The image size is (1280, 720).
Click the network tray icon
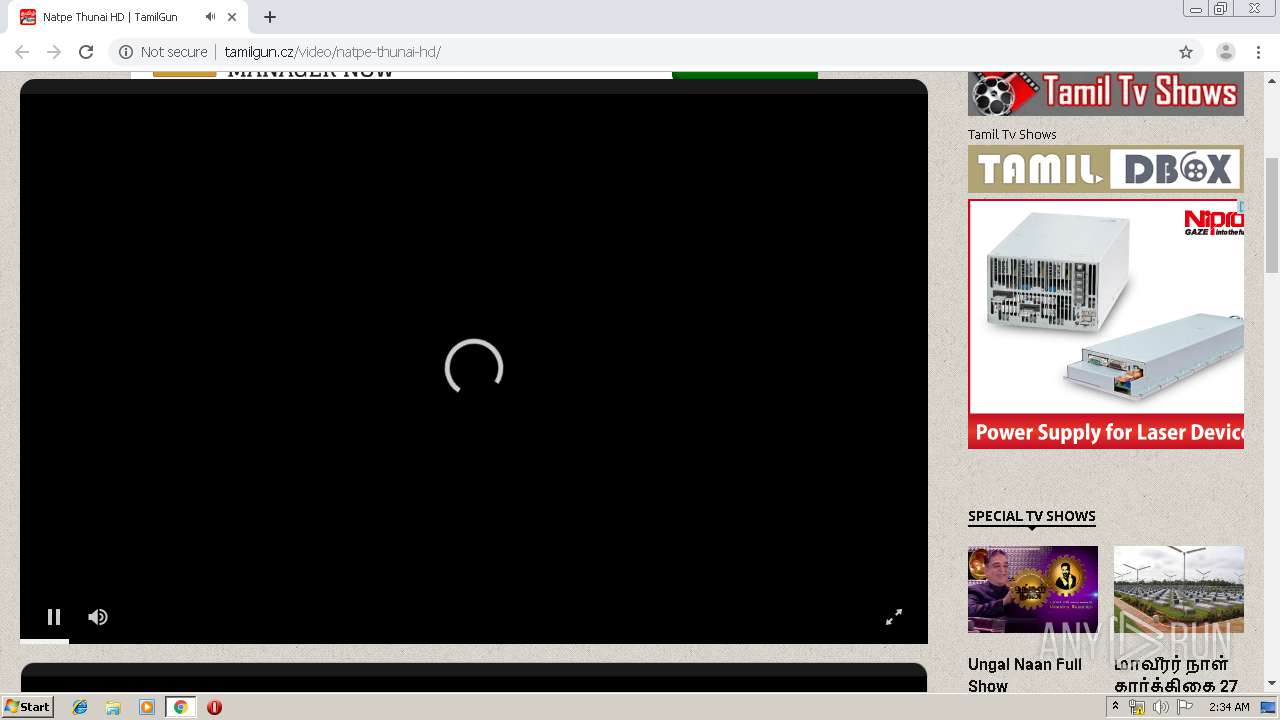click(1136, 707)
